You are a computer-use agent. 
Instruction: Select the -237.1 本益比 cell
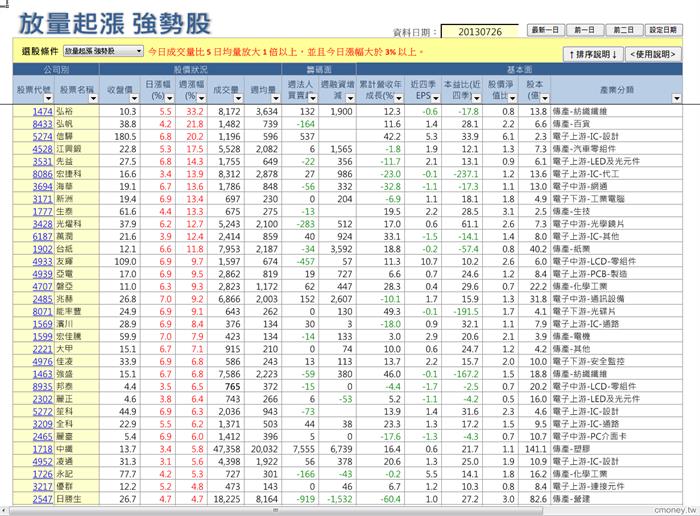click(x=462, y=174)
